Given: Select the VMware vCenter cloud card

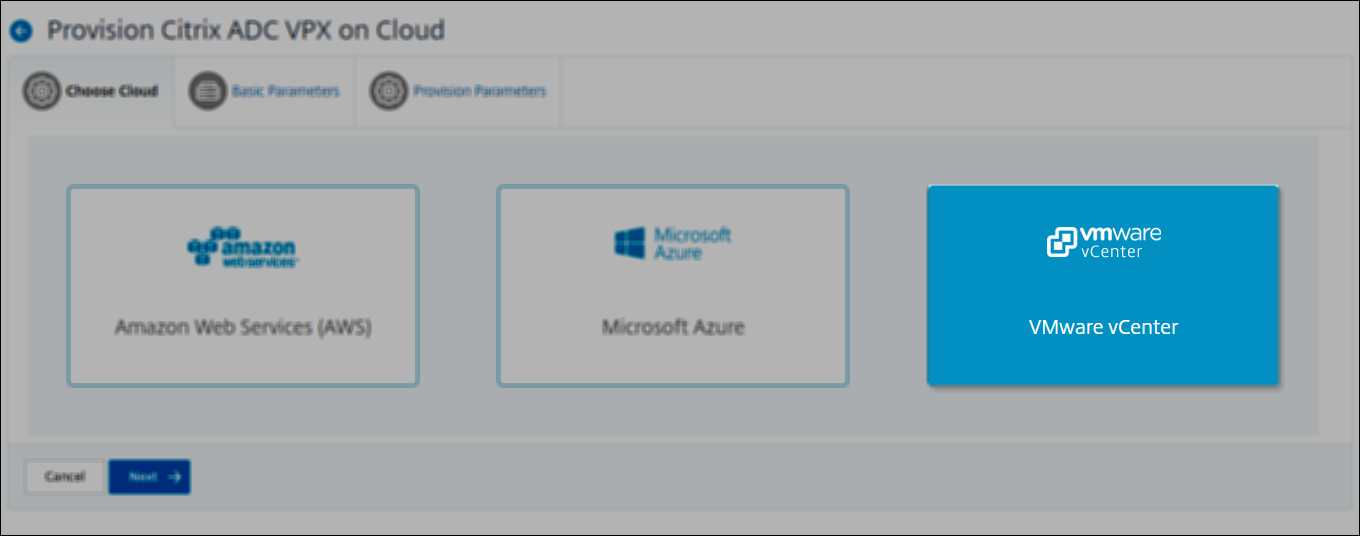Looking at the screenshot, I should (x=1103, y=286).
